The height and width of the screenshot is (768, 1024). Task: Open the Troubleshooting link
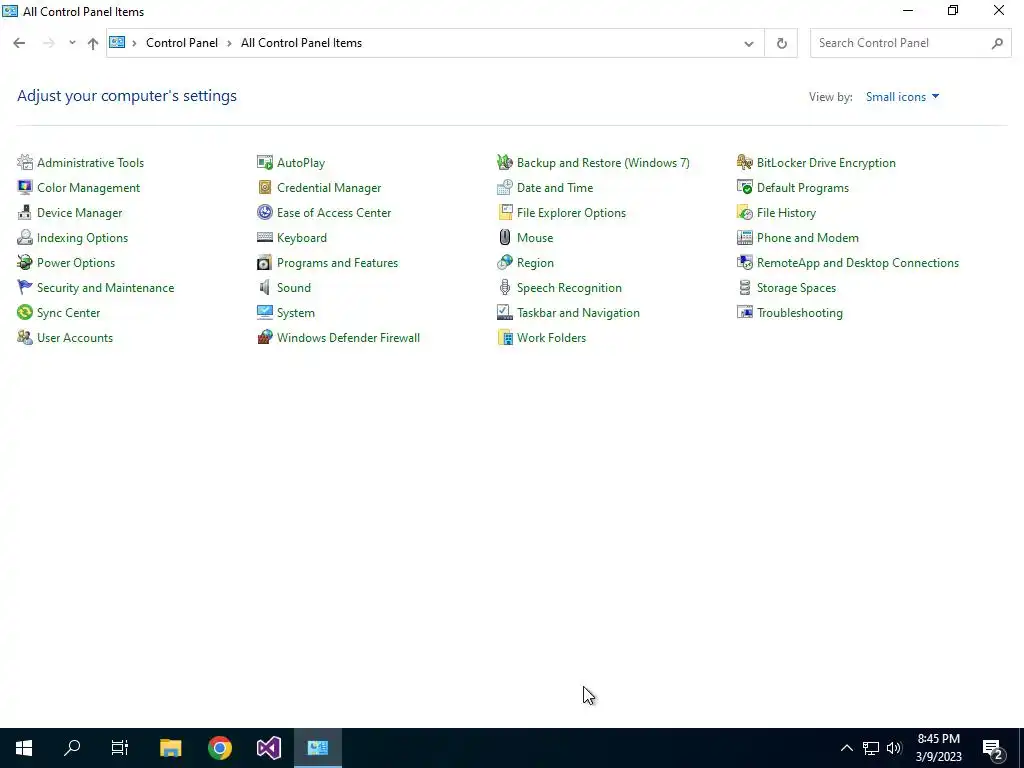coord(799,313)
